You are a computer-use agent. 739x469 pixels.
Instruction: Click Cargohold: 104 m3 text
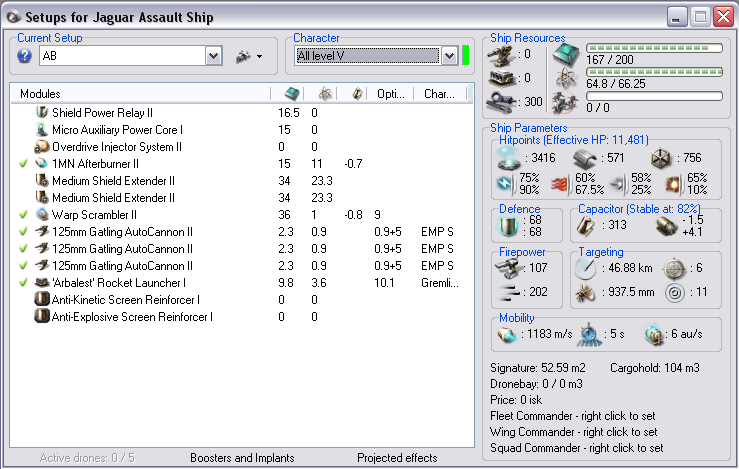click(x=655, y=368)
